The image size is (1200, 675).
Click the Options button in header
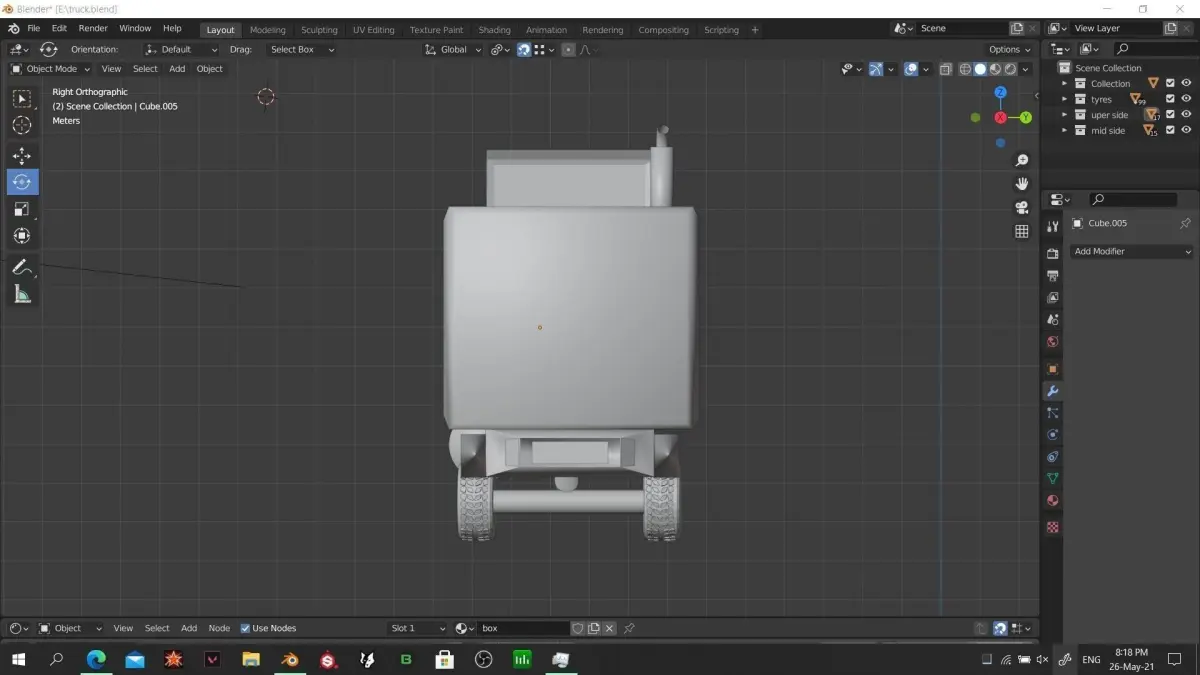point(1009,49)
